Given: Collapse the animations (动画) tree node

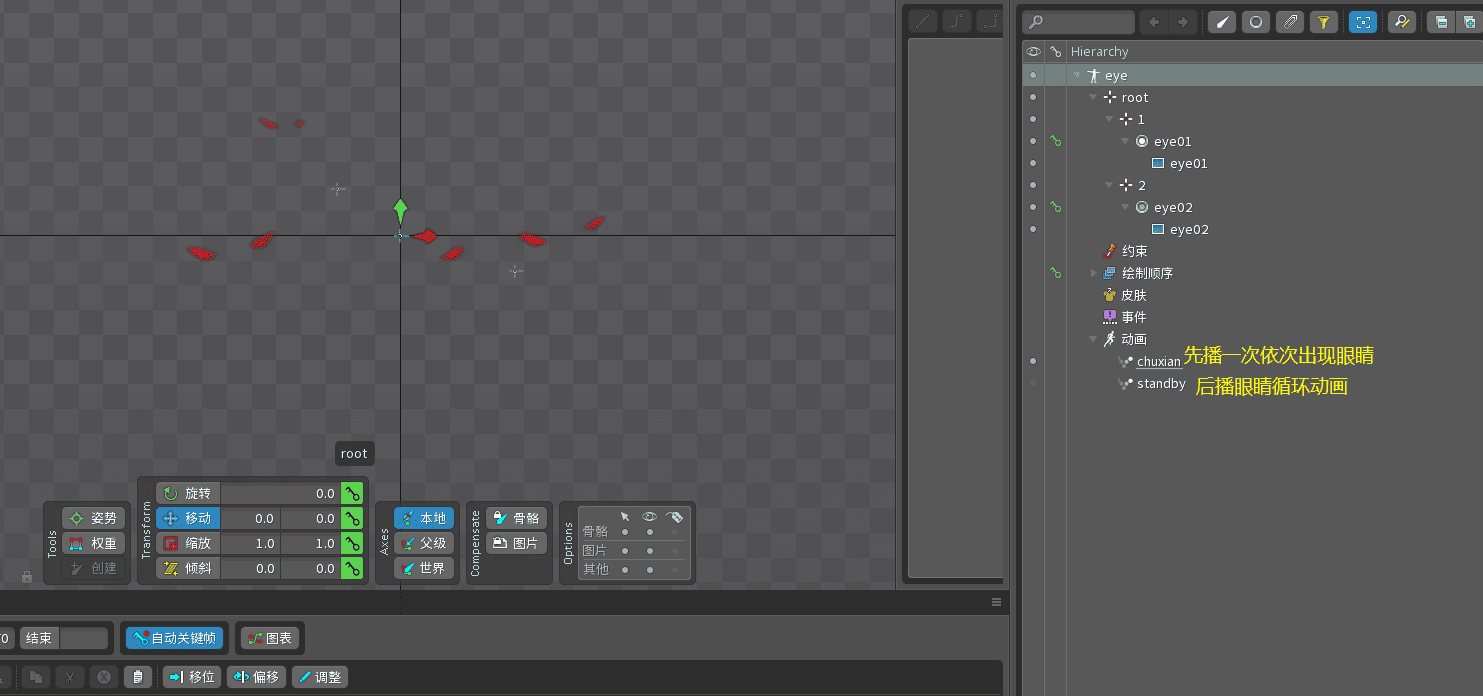Looking at the screenshot, I should tap(1093, 339).
